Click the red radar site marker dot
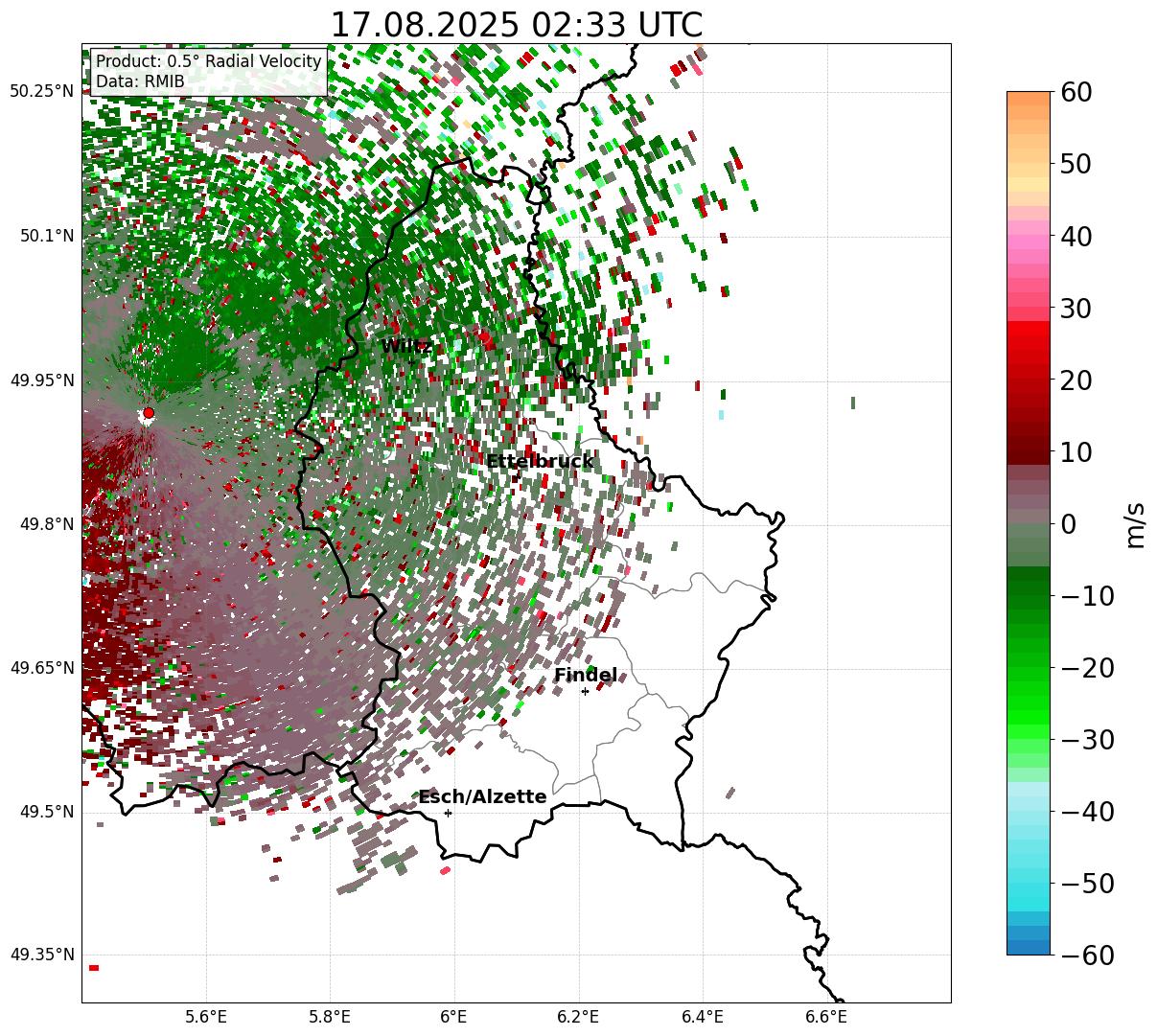Screen dimensions: 1157x1036 coord(148,413)
